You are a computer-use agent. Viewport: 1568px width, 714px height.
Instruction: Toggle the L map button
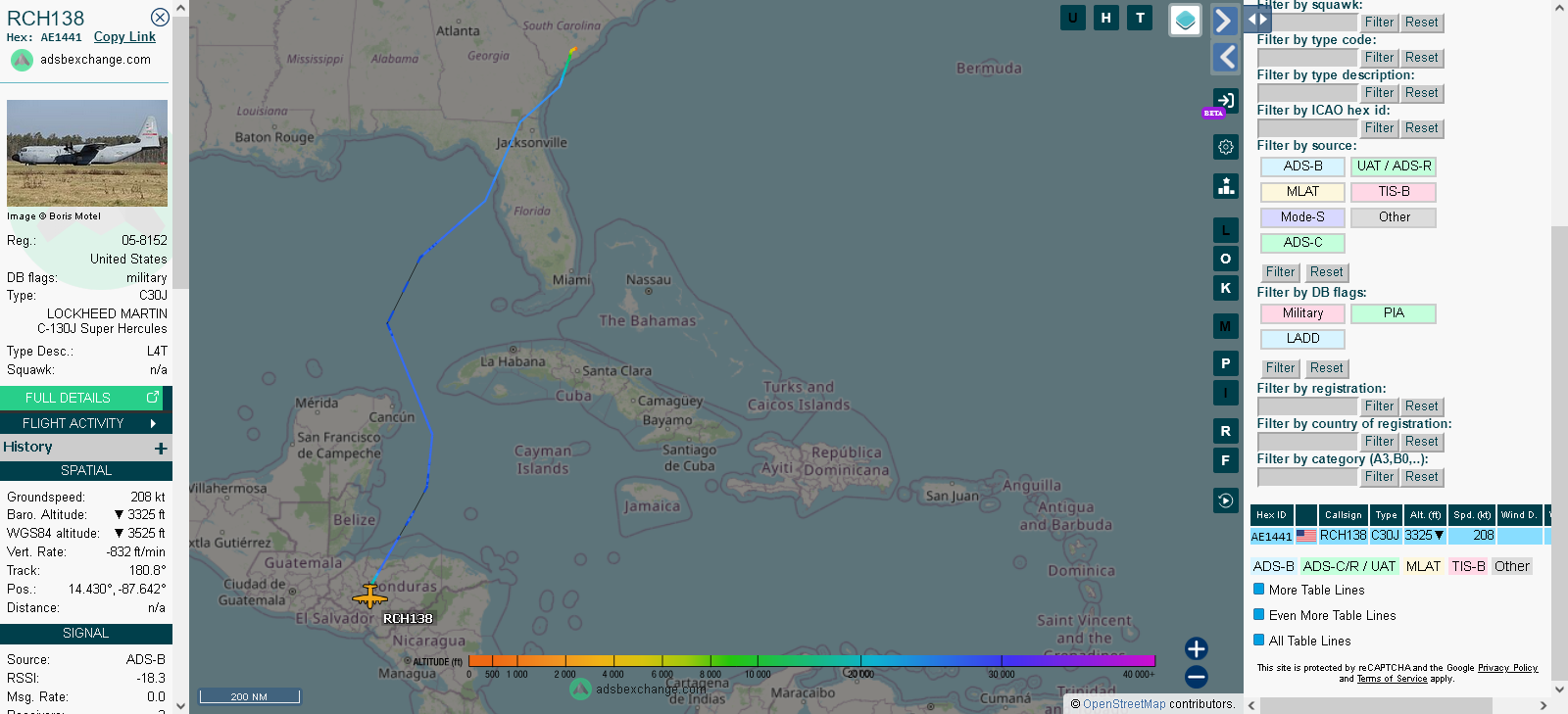tap(1225, 230)
